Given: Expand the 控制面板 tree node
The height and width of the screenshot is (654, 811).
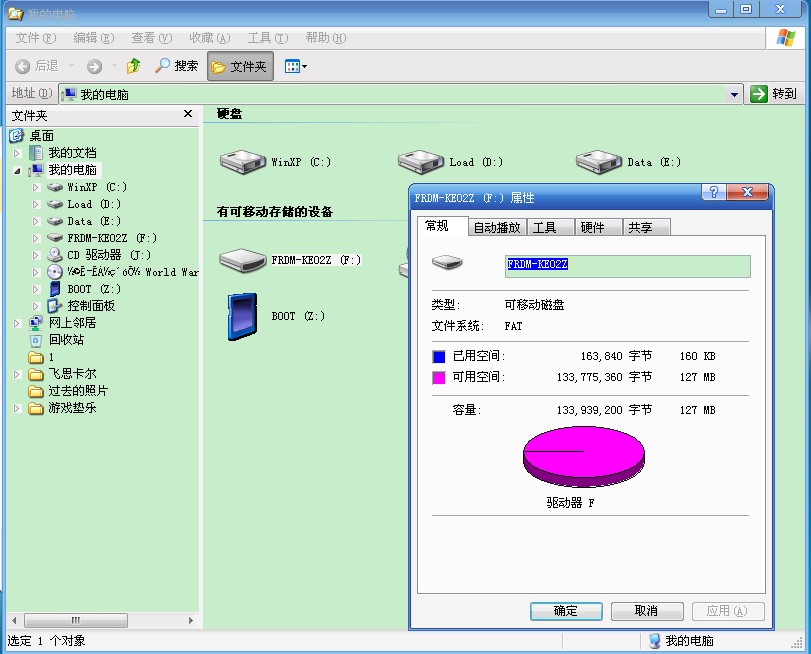Looking at the screenshot, I should 36,306.
